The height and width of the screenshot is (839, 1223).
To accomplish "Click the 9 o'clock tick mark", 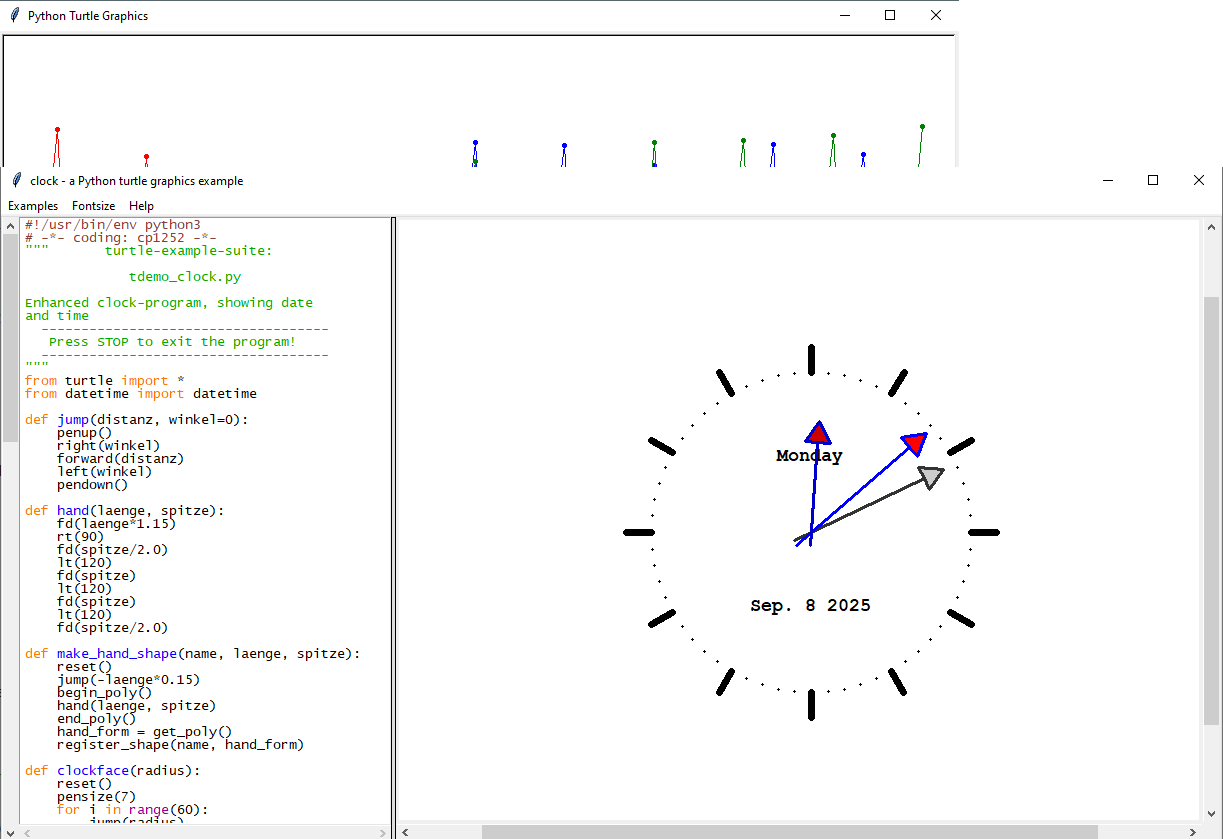I will [638, 532].
